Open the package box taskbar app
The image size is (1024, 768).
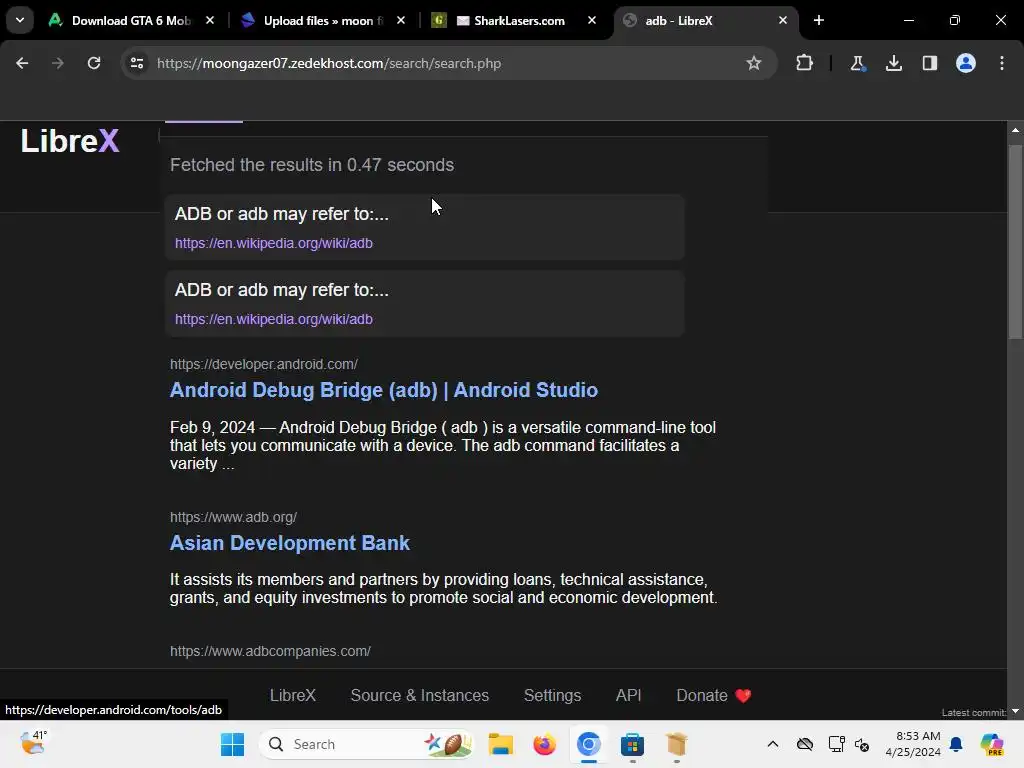pyautogui.click(x=676, y=744)
